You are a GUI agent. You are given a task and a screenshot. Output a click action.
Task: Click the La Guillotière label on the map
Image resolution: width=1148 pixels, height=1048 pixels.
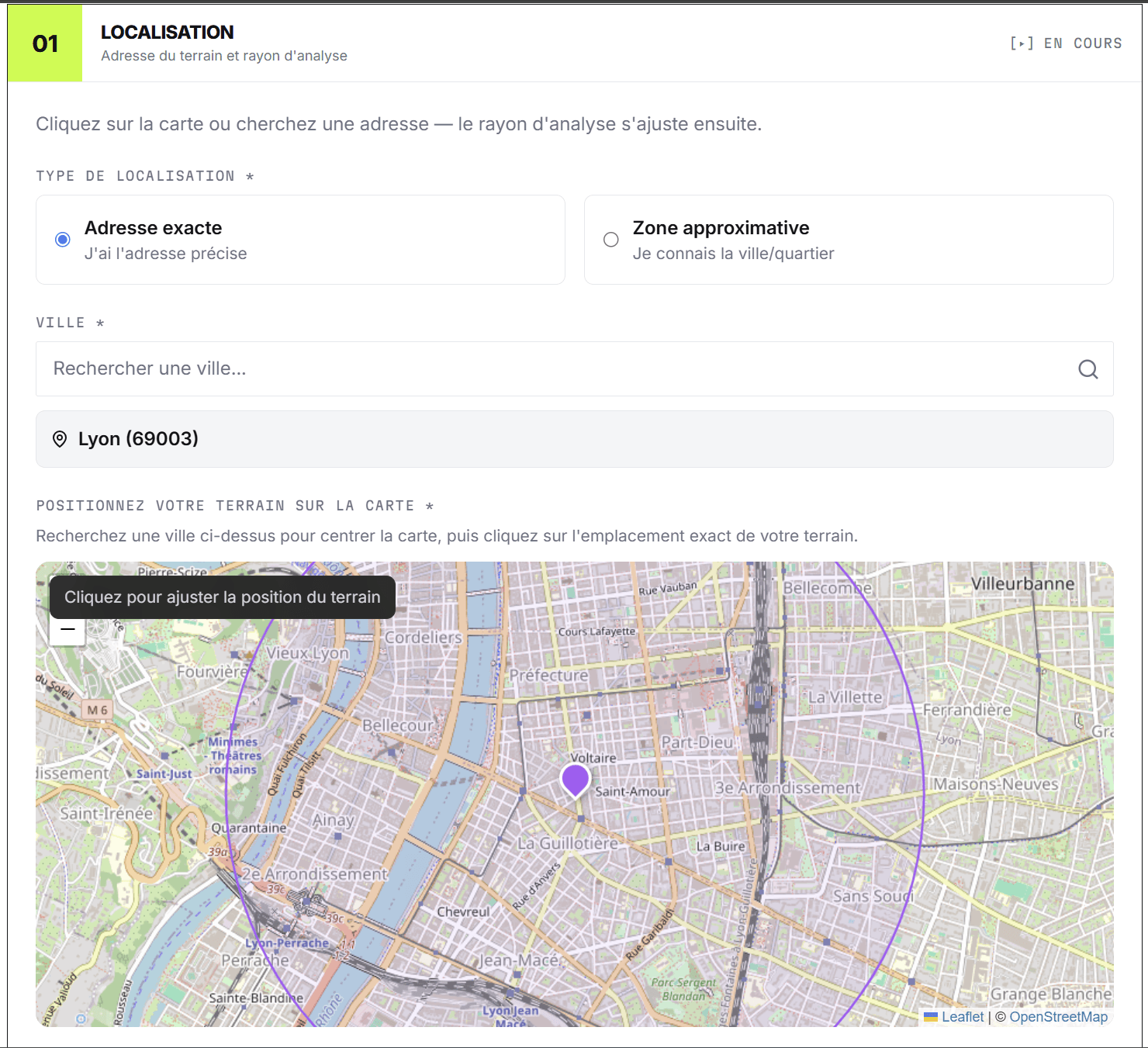coord(568,843)
